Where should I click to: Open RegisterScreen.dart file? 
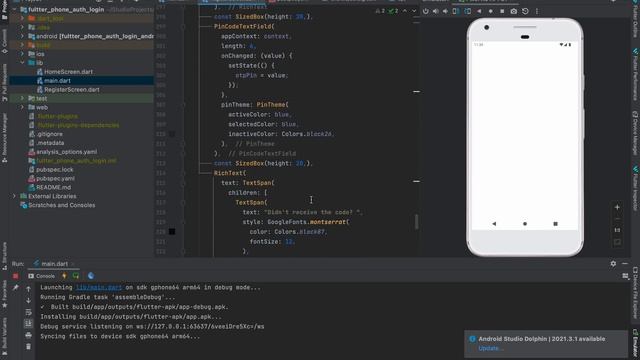tap(71, 90)
